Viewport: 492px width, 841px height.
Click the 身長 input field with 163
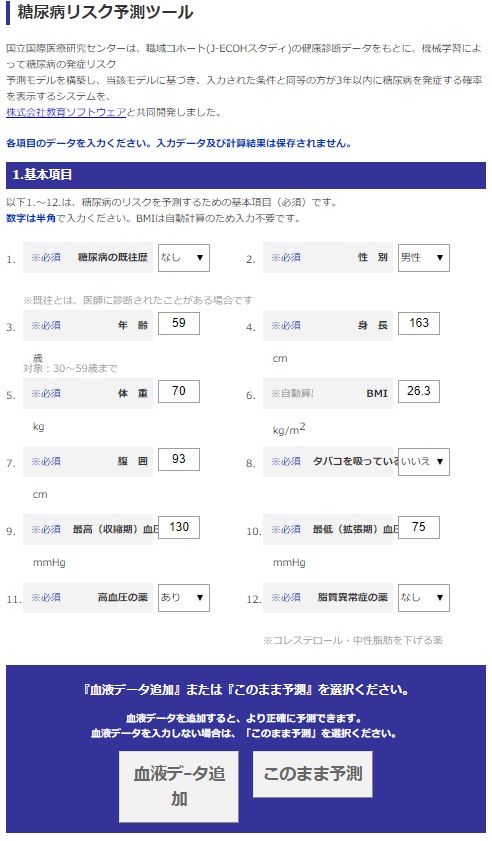tap(418, 323)
